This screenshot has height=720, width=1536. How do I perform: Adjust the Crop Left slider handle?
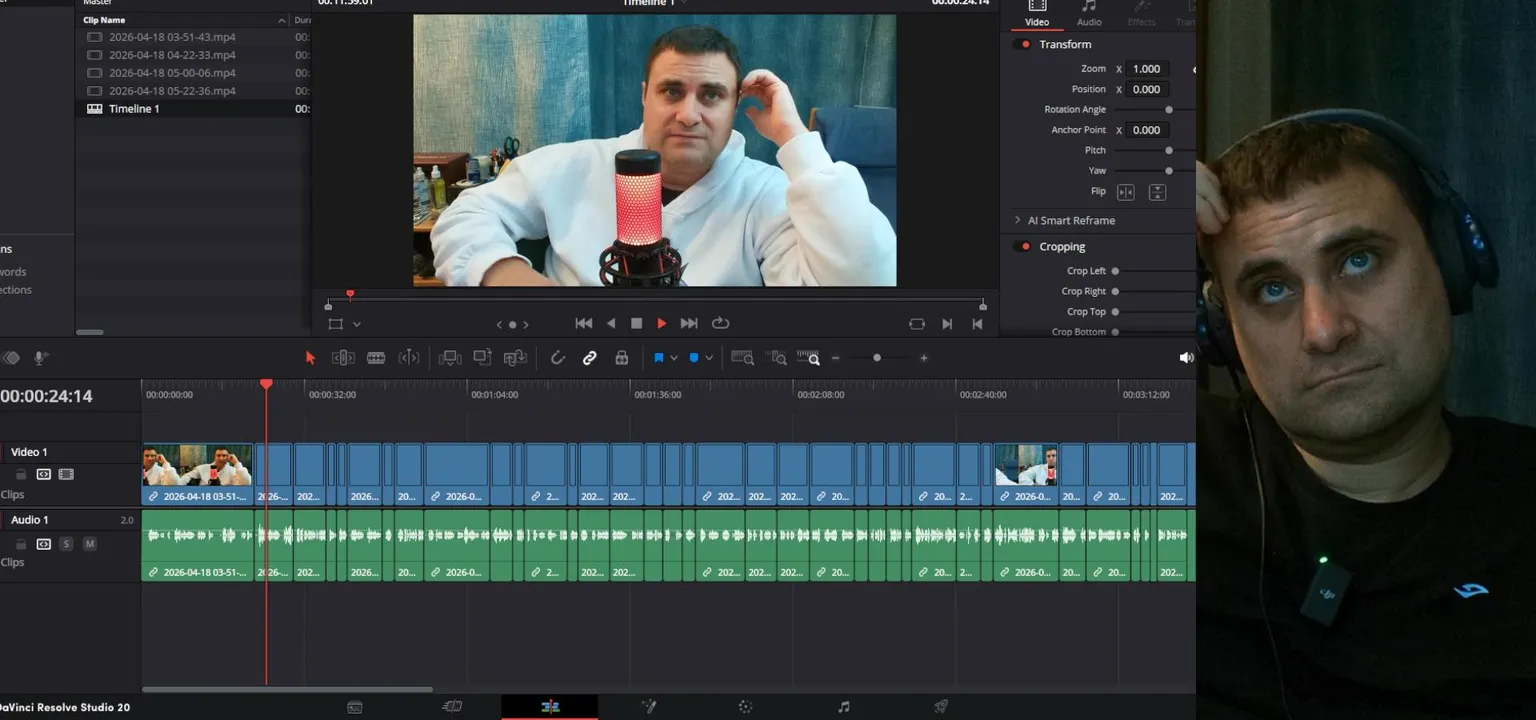point(1115,271)
